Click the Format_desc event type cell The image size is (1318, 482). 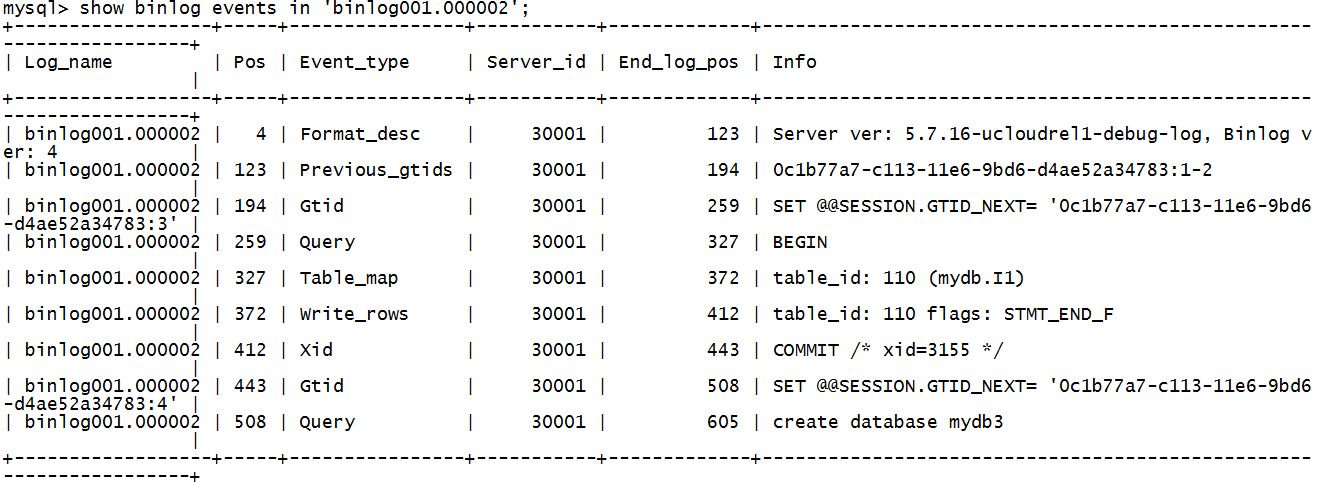click(360, 134)
